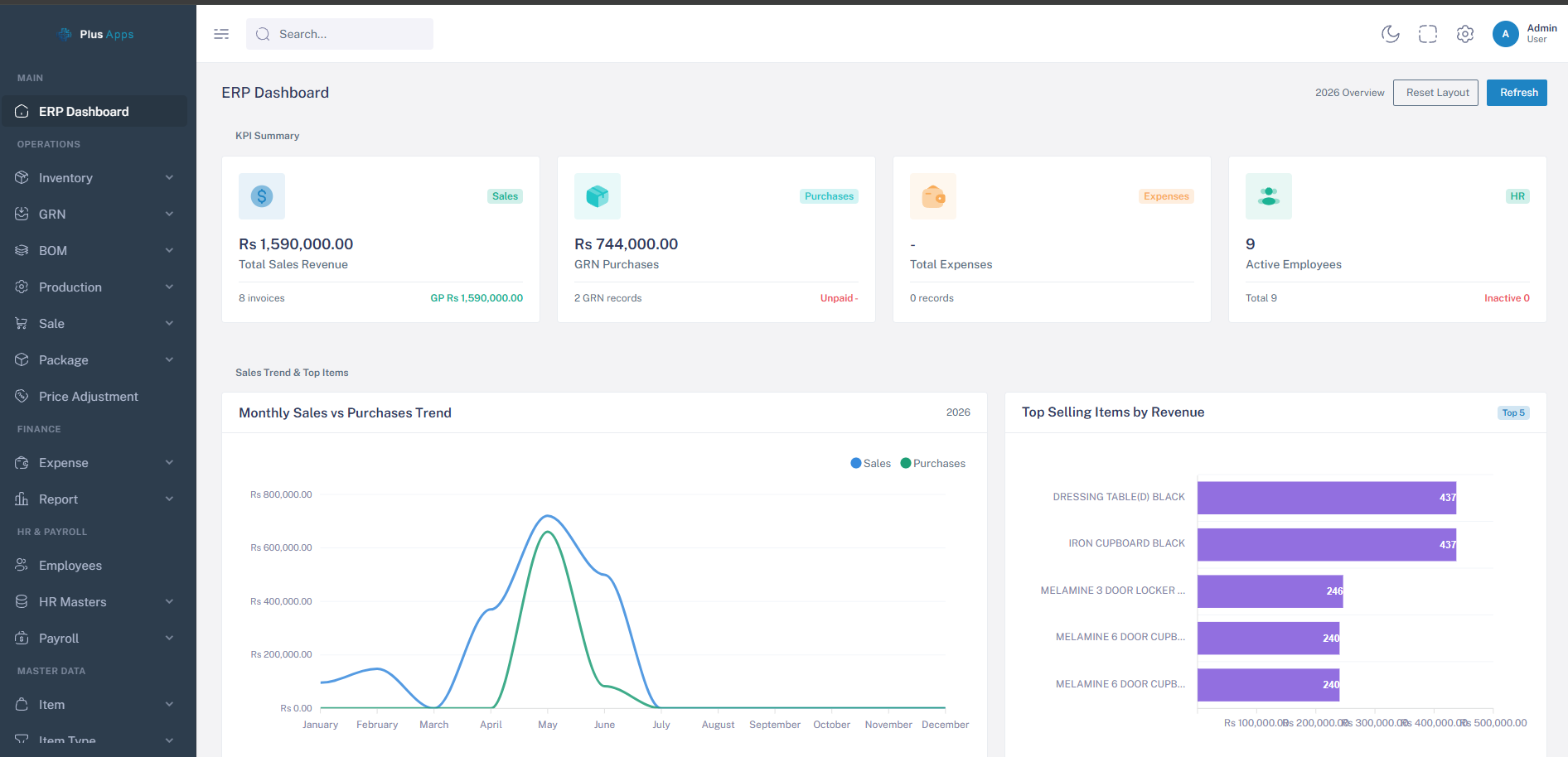Click the Package cube icon
Screen dimensions: 1568x757
tap(22, 359)
